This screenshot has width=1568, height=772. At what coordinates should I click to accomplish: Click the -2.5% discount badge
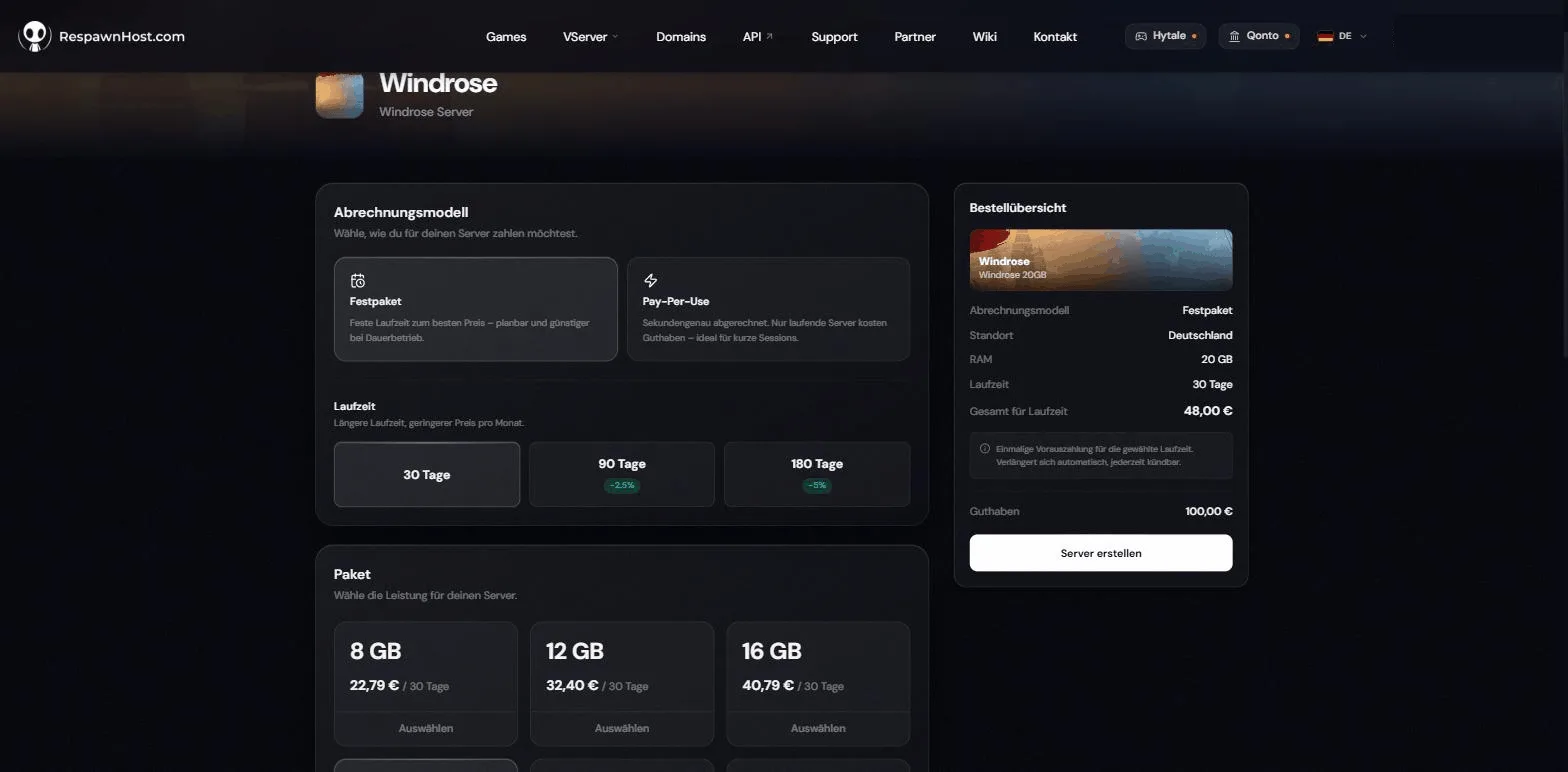coord(622,485)
